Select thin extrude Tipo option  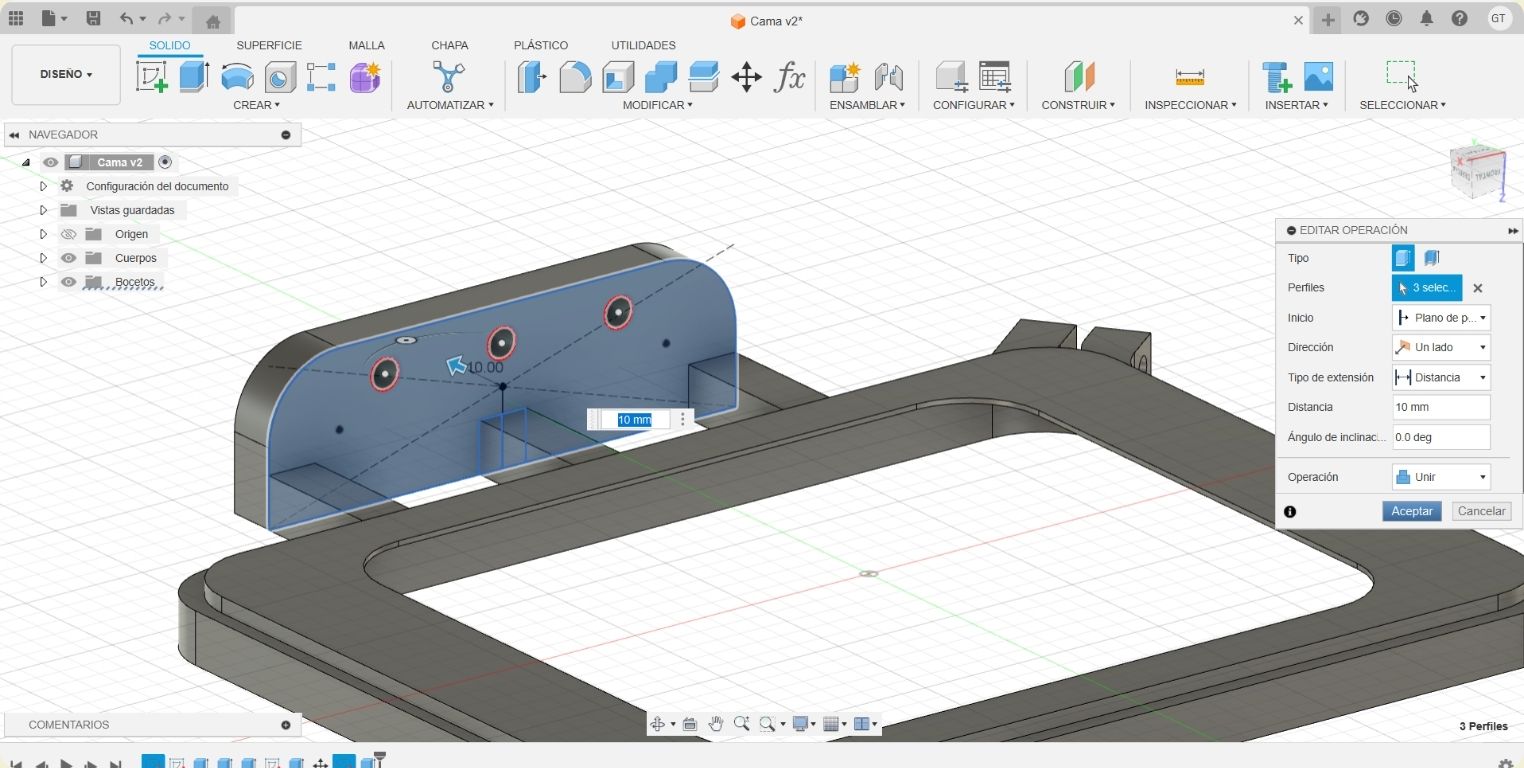pyautogui.click(x=1432, y=258)
